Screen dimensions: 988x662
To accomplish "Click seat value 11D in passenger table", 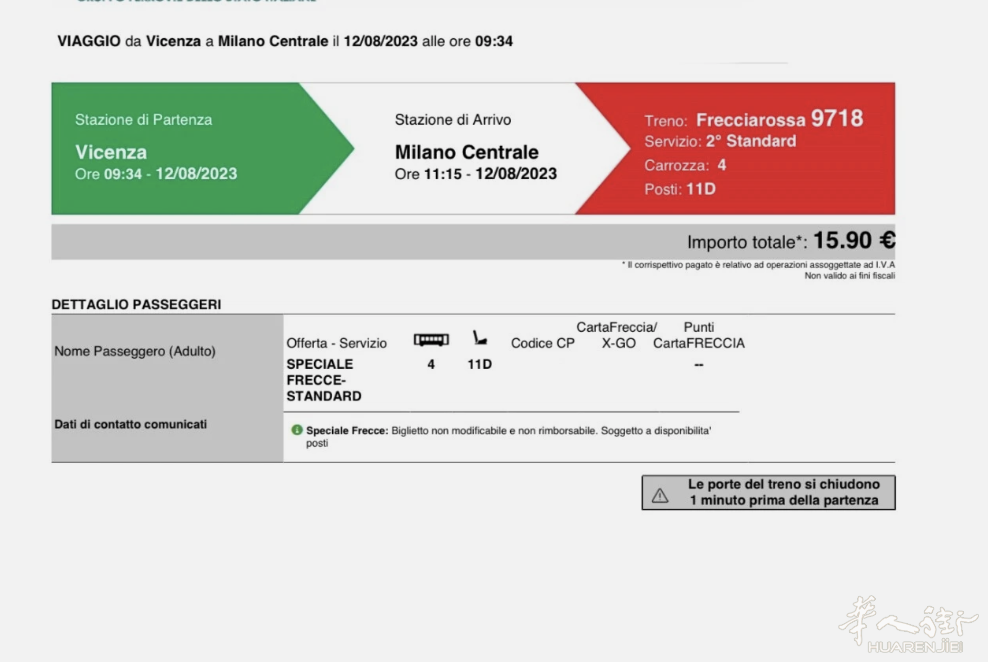I will point(480,365).
